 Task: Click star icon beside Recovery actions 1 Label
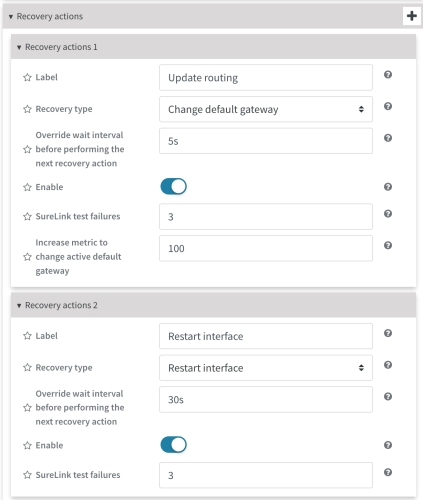coord(27,77)
